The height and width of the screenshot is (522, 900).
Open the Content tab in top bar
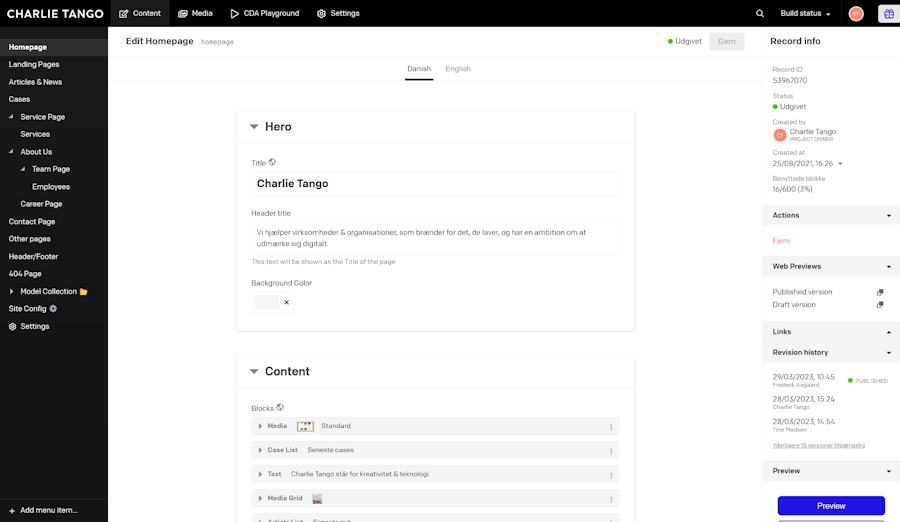(140, 13)
